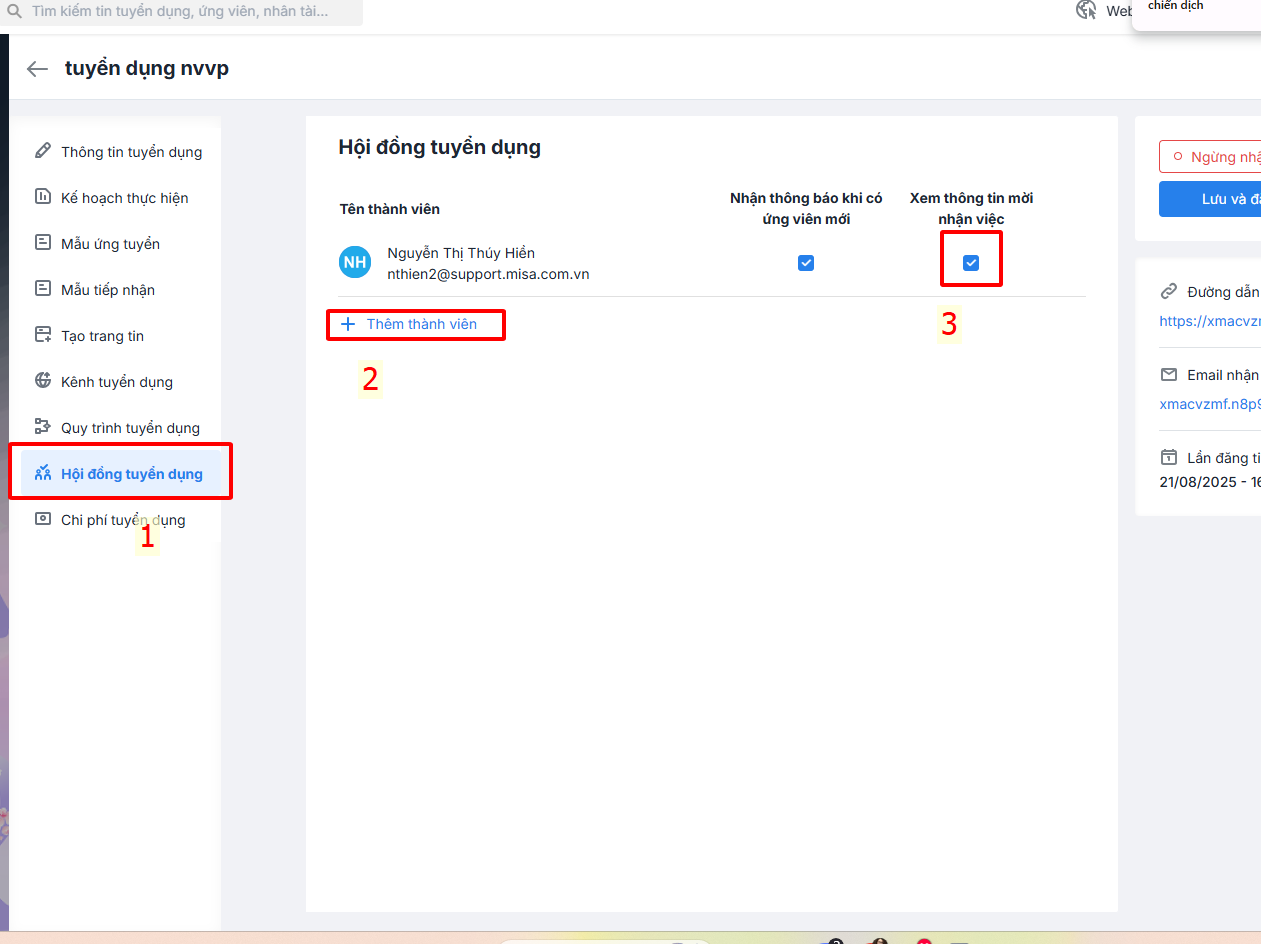Select Mẫu ứng tuyển in sidebar
Viewport: 1261px width, 944px height.
tap(120, 244)
